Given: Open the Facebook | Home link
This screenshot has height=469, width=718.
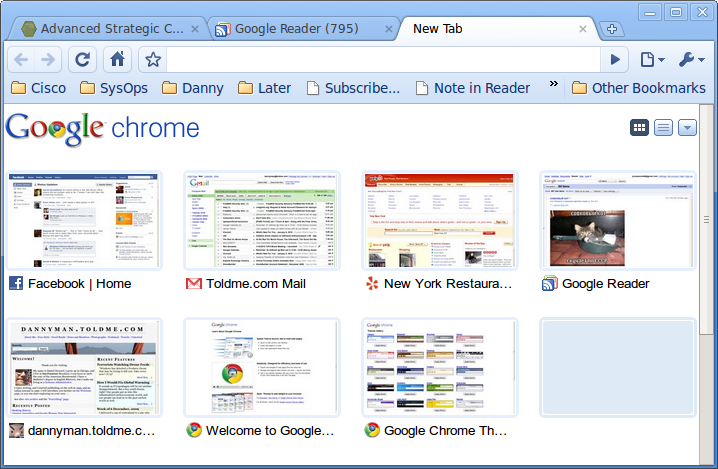Looking at the screenshot, I should click(79, 283).
